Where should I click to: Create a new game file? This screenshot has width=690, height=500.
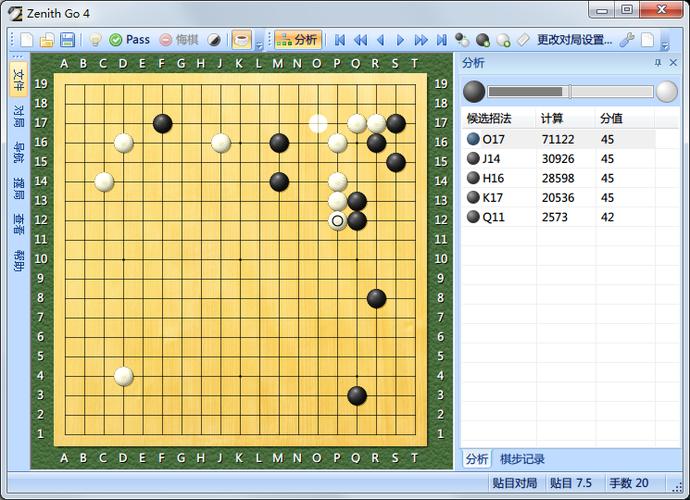27,40
